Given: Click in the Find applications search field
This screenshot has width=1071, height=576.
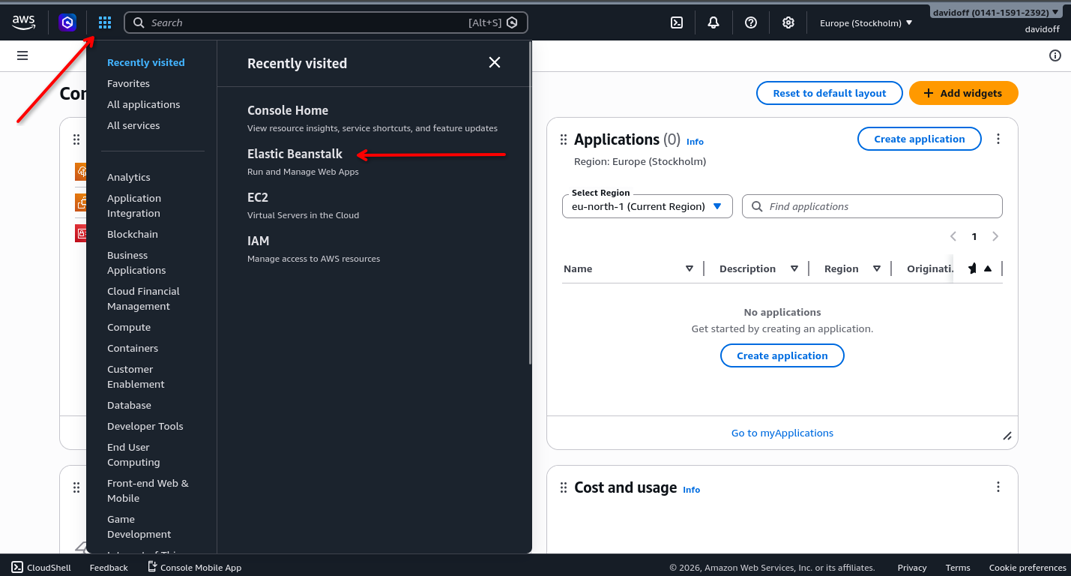Looking at the screenshot, I should 871,206.
